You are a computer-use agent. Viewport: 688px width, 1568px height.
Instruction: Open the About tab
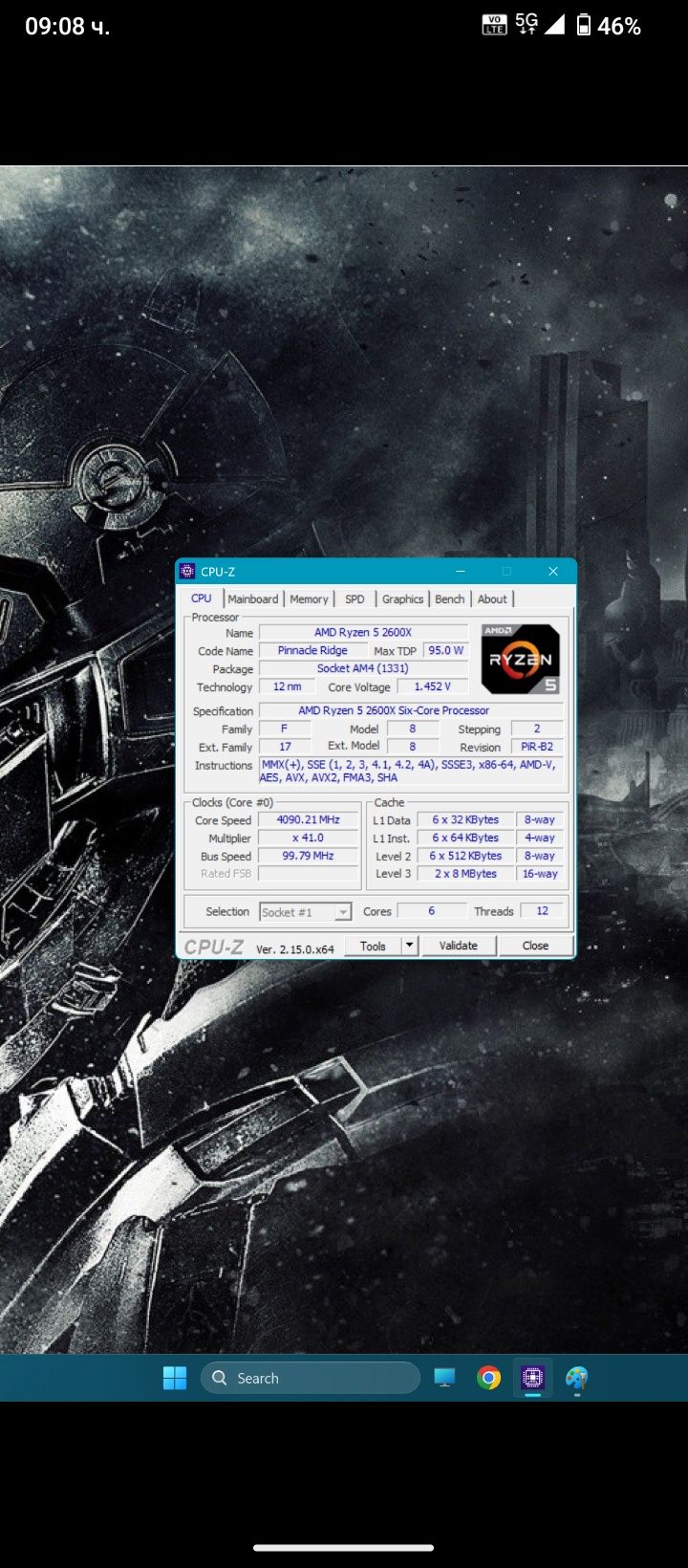point(492,599)
